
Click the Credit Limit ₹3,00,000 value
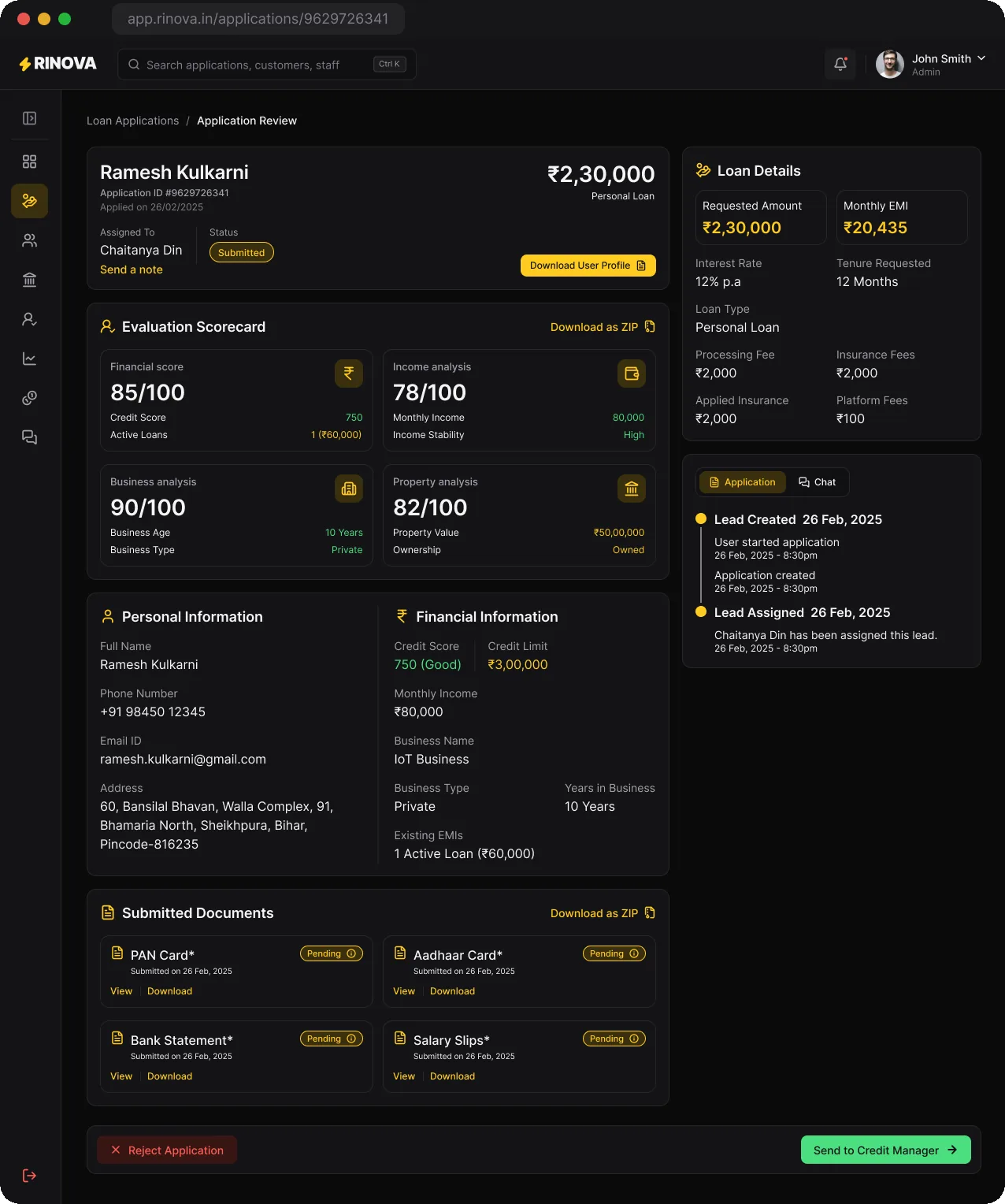pyautogui.click(x=517, y=665)
